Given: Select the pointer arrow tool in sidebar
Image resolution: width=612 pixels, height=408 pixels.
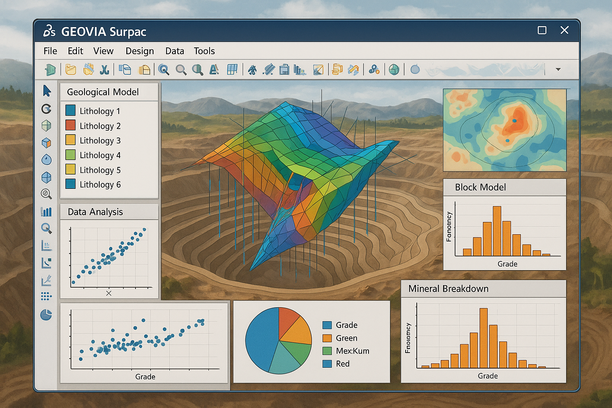Looking at the screenshot, I should (x=47, y=91).
